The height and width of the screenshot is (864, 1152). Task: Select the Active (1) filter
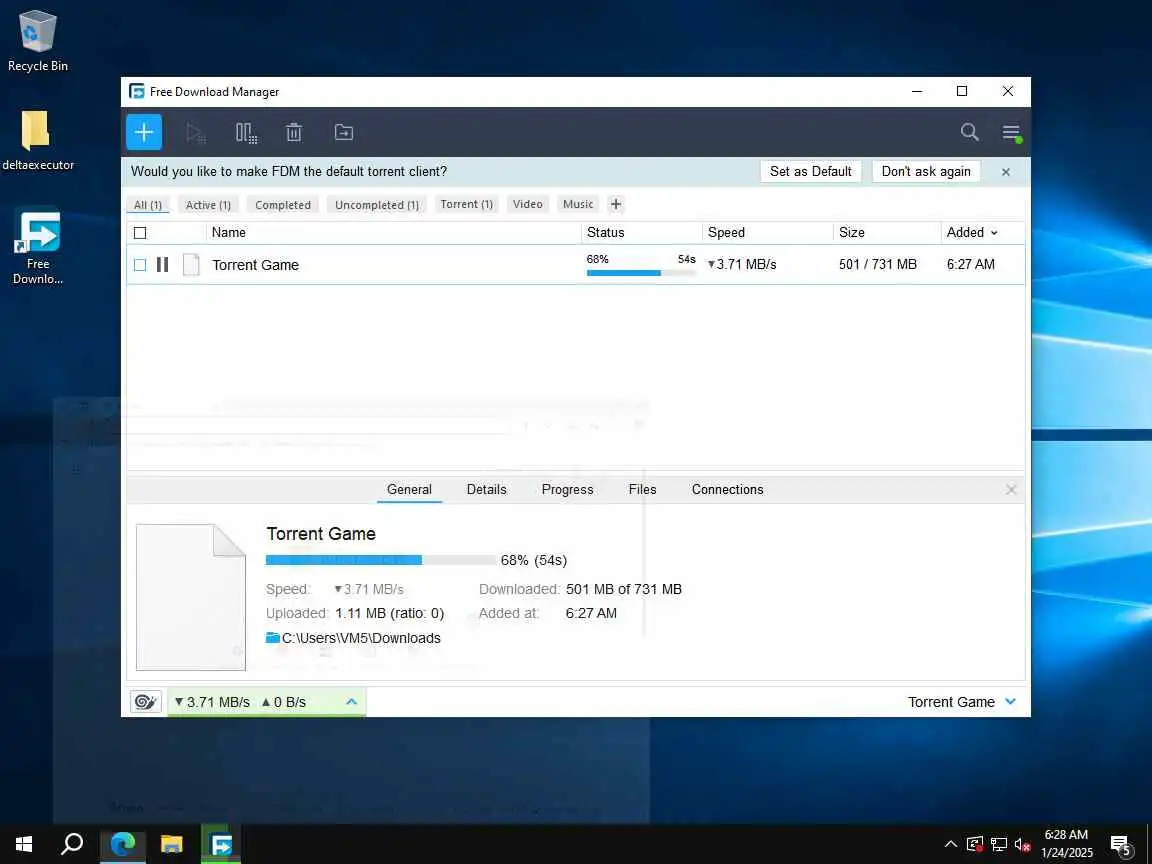(x=208, y=205)
